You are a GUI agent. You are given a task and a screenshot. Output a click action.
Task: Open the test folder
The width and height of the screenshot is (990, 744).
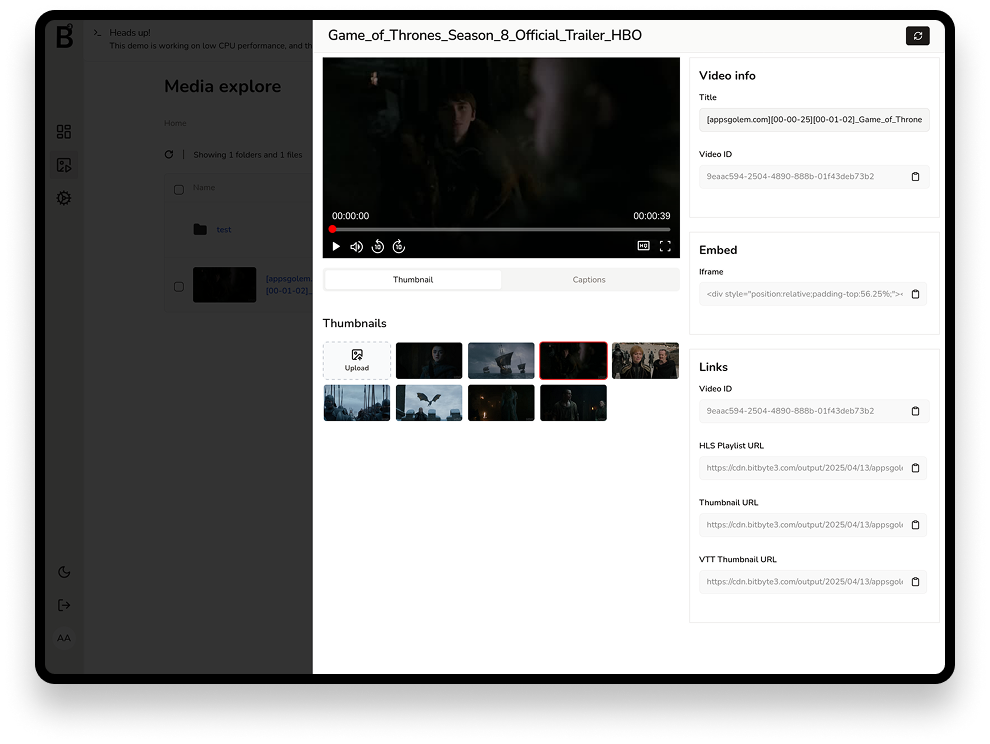click(223, 229)
